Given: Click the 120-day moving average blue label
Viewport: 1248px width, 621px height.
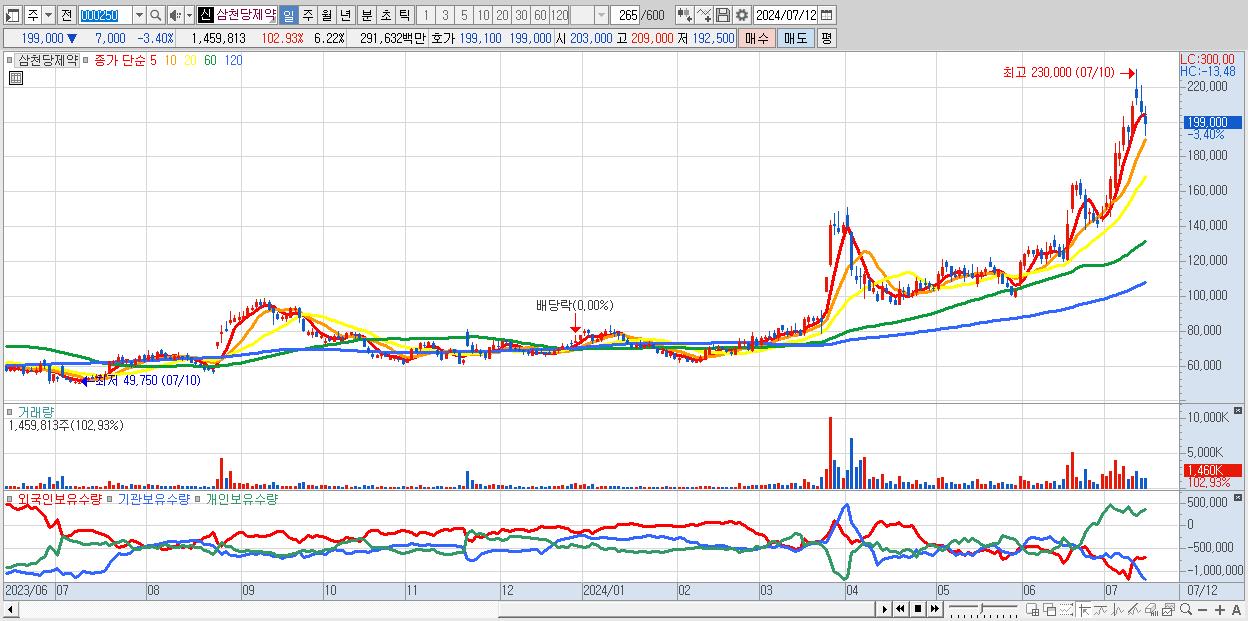Looking at the screenshot, I should [x=233, y=60].
